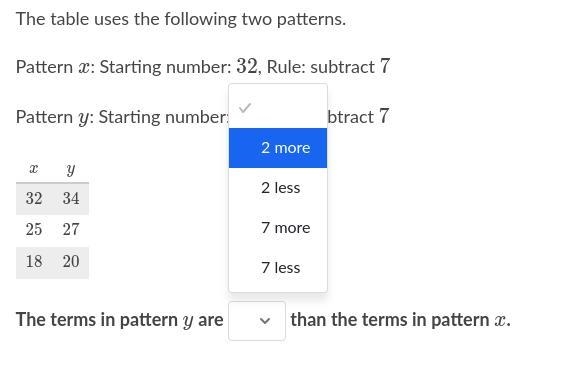This screenshot has height=372, width=577.
Task: Click the y column header
Action: (x=71, y=169)
